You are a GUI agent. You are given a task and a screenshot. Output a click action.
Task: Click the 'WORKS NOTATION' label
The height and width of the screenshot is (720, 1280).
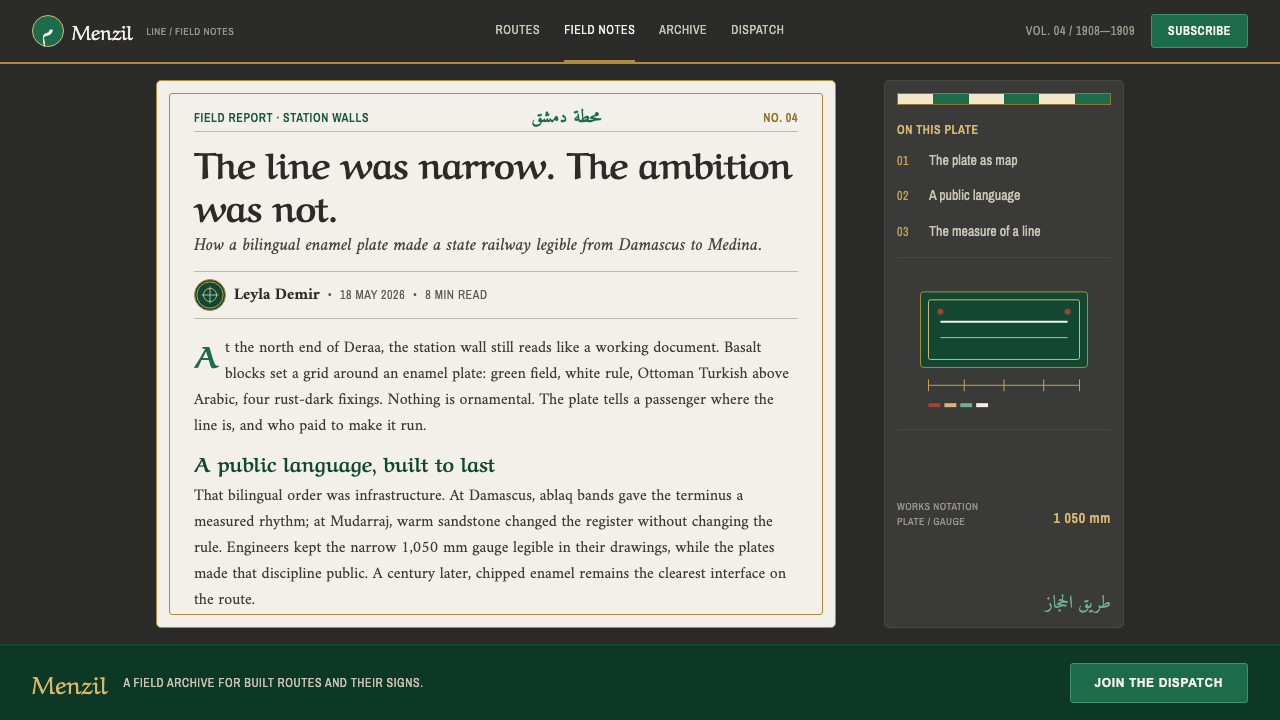(937, 507)
